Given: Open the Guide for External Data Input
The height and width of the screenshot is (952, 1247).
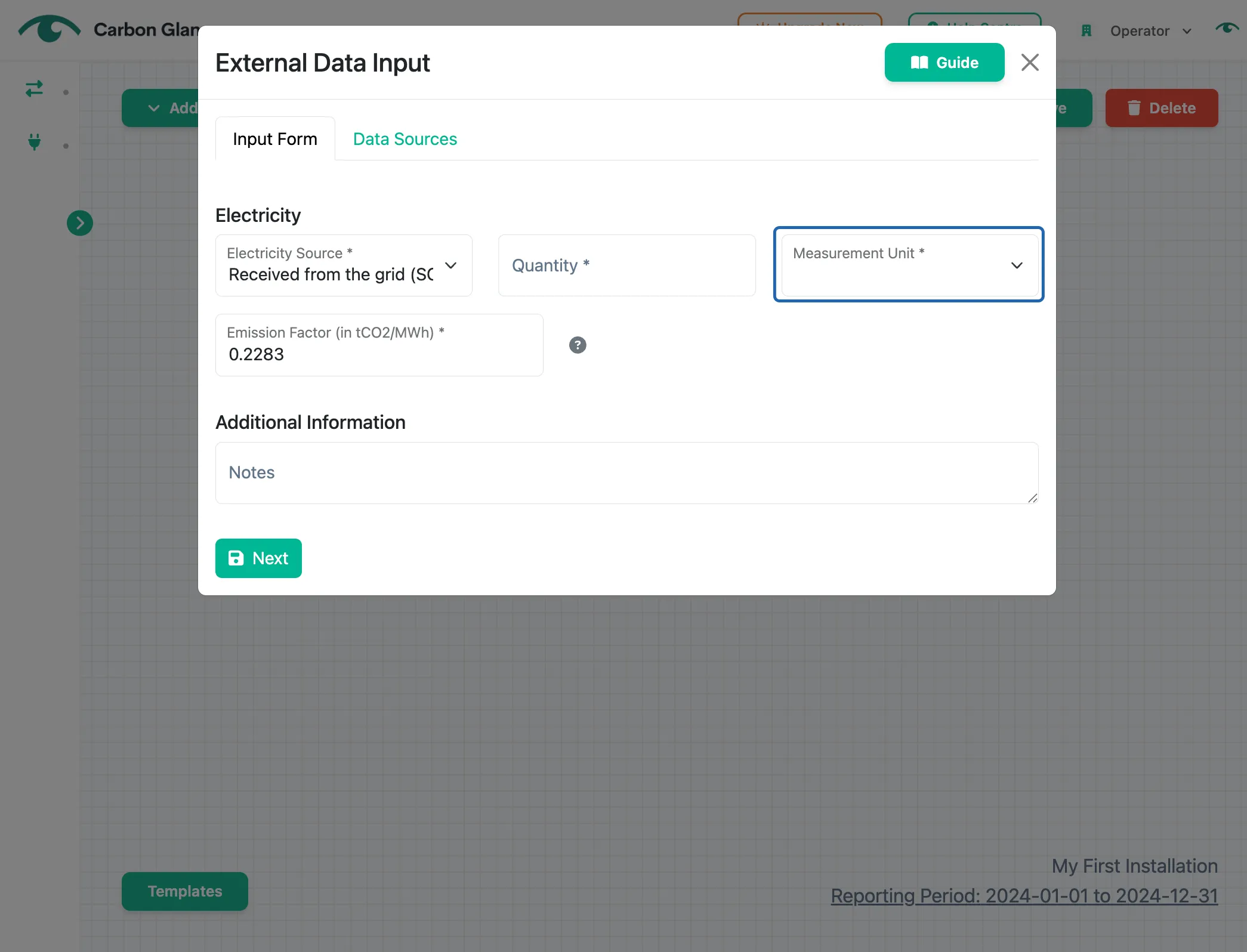Looking at the screenshot, I should [944, 63].
